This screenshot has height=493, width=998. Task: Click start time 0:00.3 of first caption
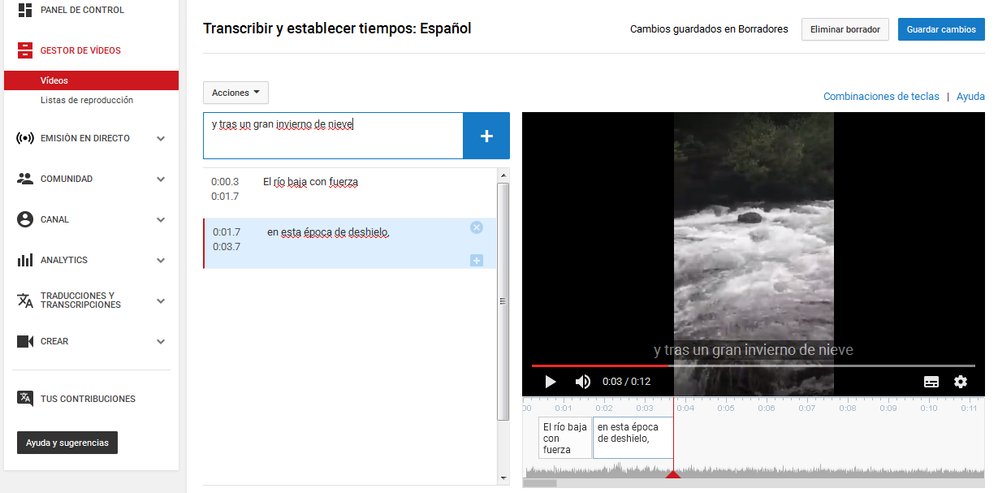pyautogui.click(x=225, y=182)
